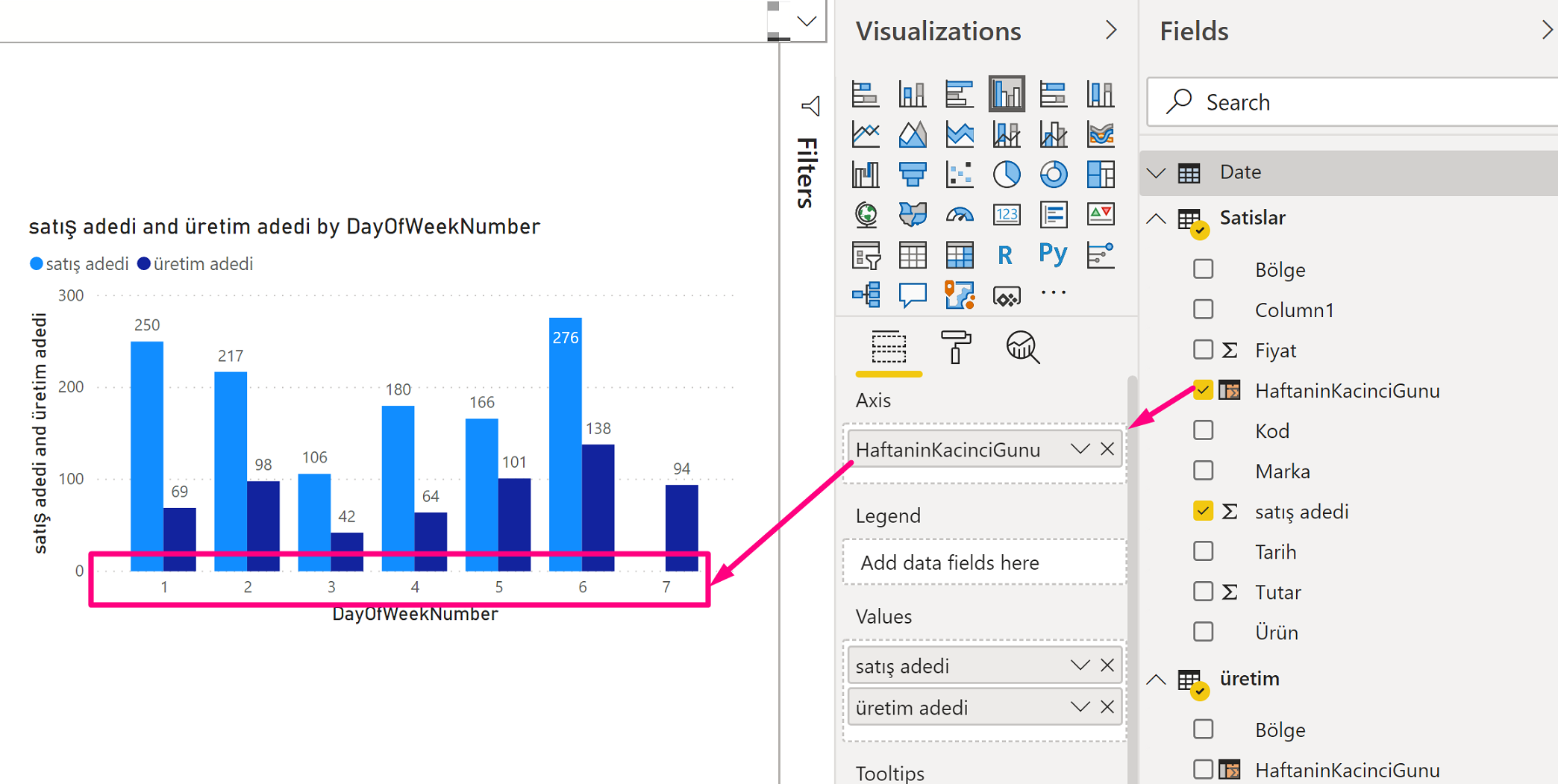1558x784 pixels.
Task: Pick the gauge visualization icon
Action: [959, 215]
